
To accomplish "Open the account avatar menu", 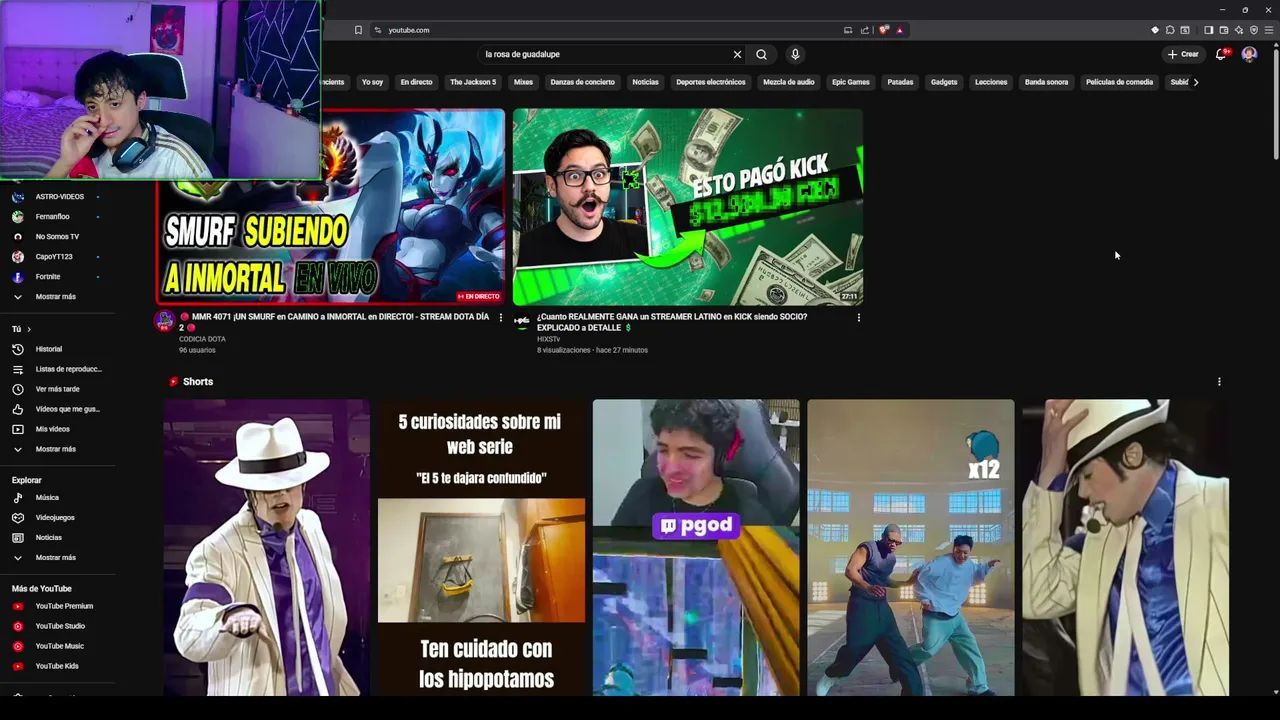I will click(x=1249, y=54).
